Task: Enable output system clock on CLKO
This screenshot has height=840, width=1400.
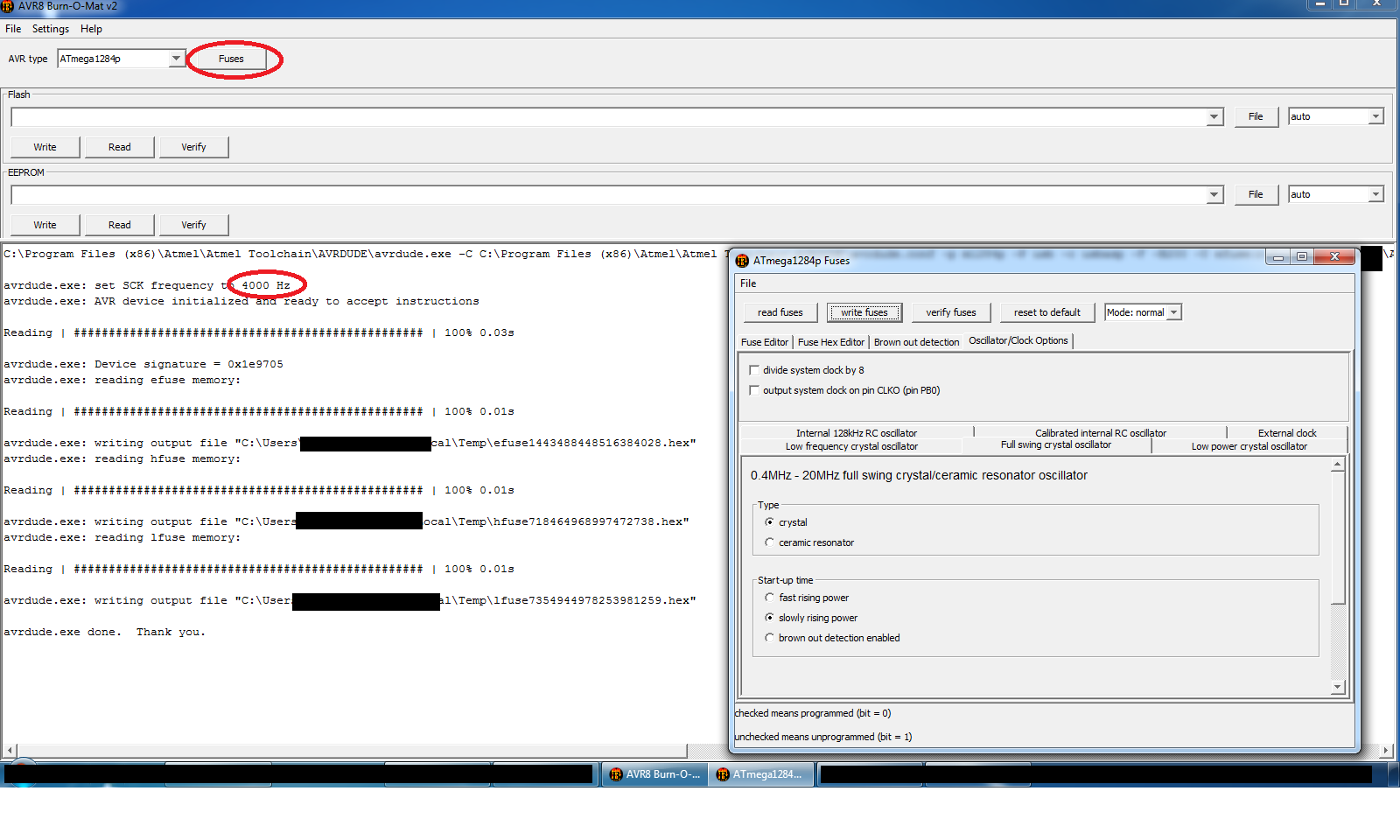Action: [x=754, y=390]
